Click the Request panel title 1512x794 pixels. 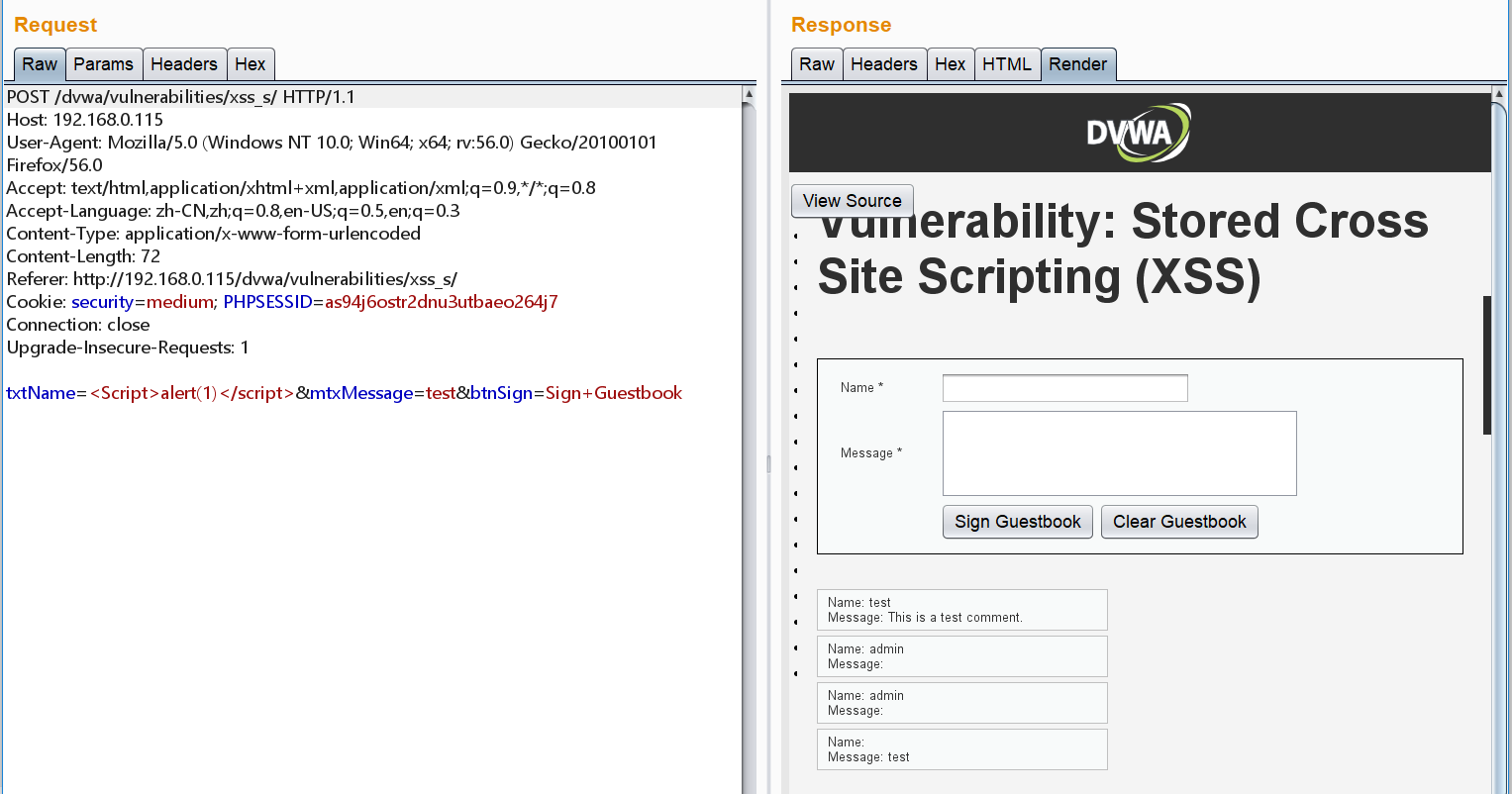(55, 25)
